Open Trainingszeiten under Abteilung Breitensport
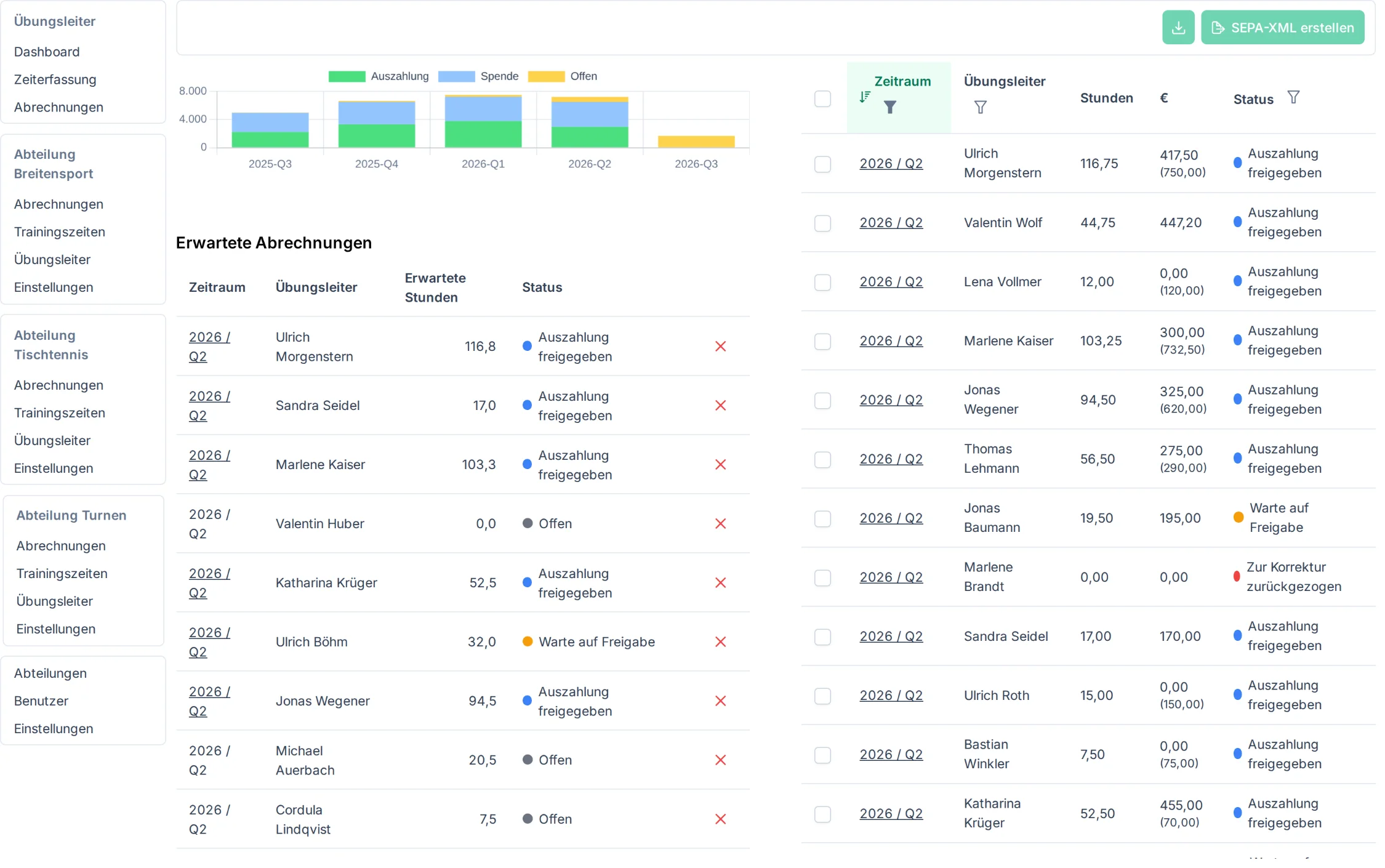 coord(60,232)
